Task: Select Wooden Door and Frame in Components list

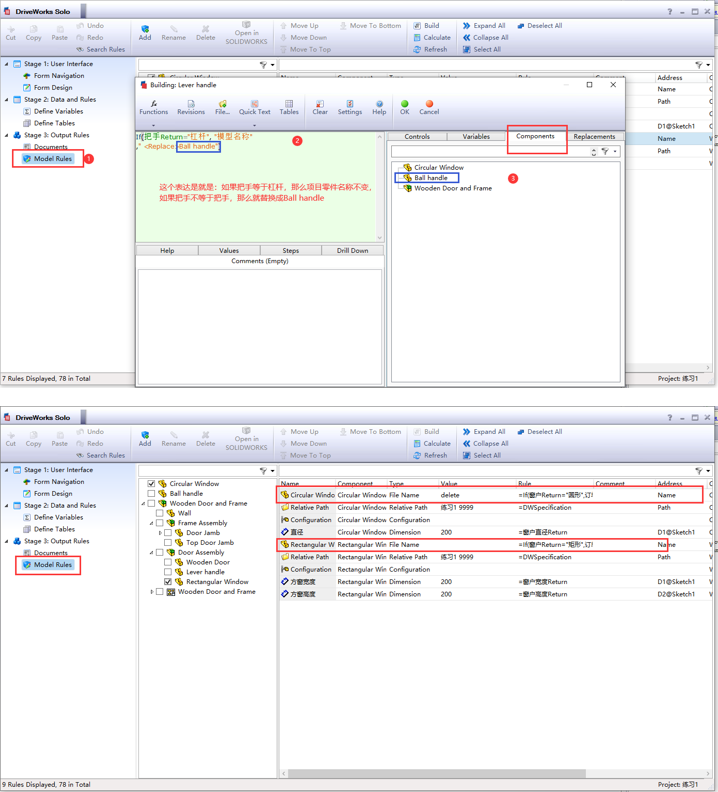Action: [448, 188]
